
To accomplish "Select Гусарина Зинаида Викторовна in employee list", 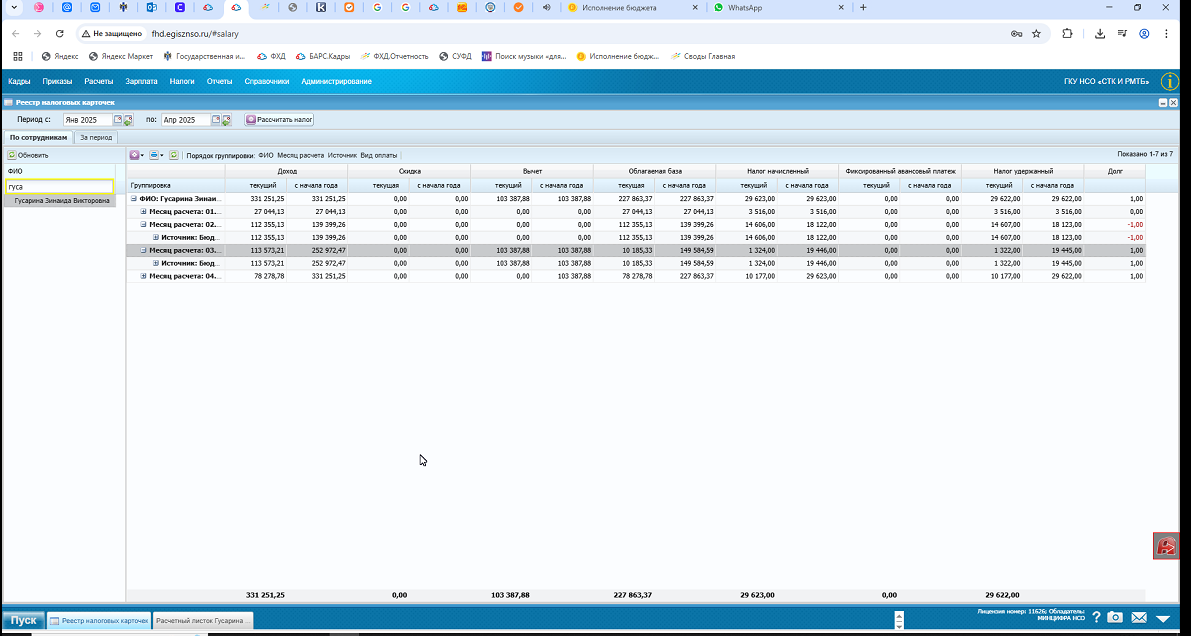I will pos(59,201).
